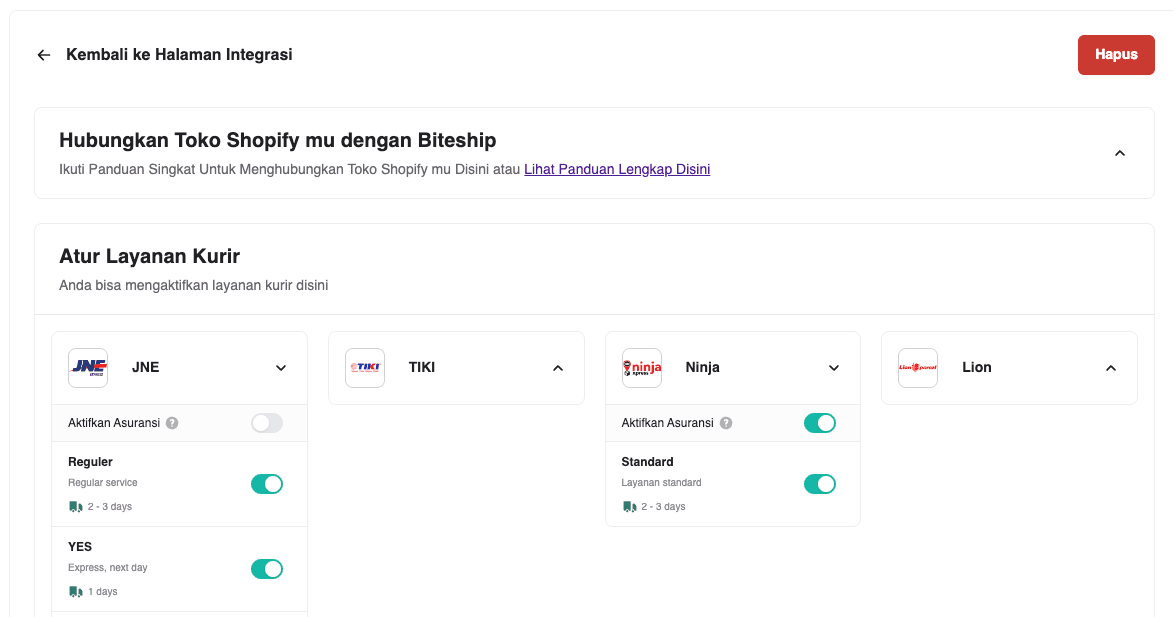Click JNE 'Aktifkan Asuransi' label
The image size is (1173, 617).
(114, 423)
